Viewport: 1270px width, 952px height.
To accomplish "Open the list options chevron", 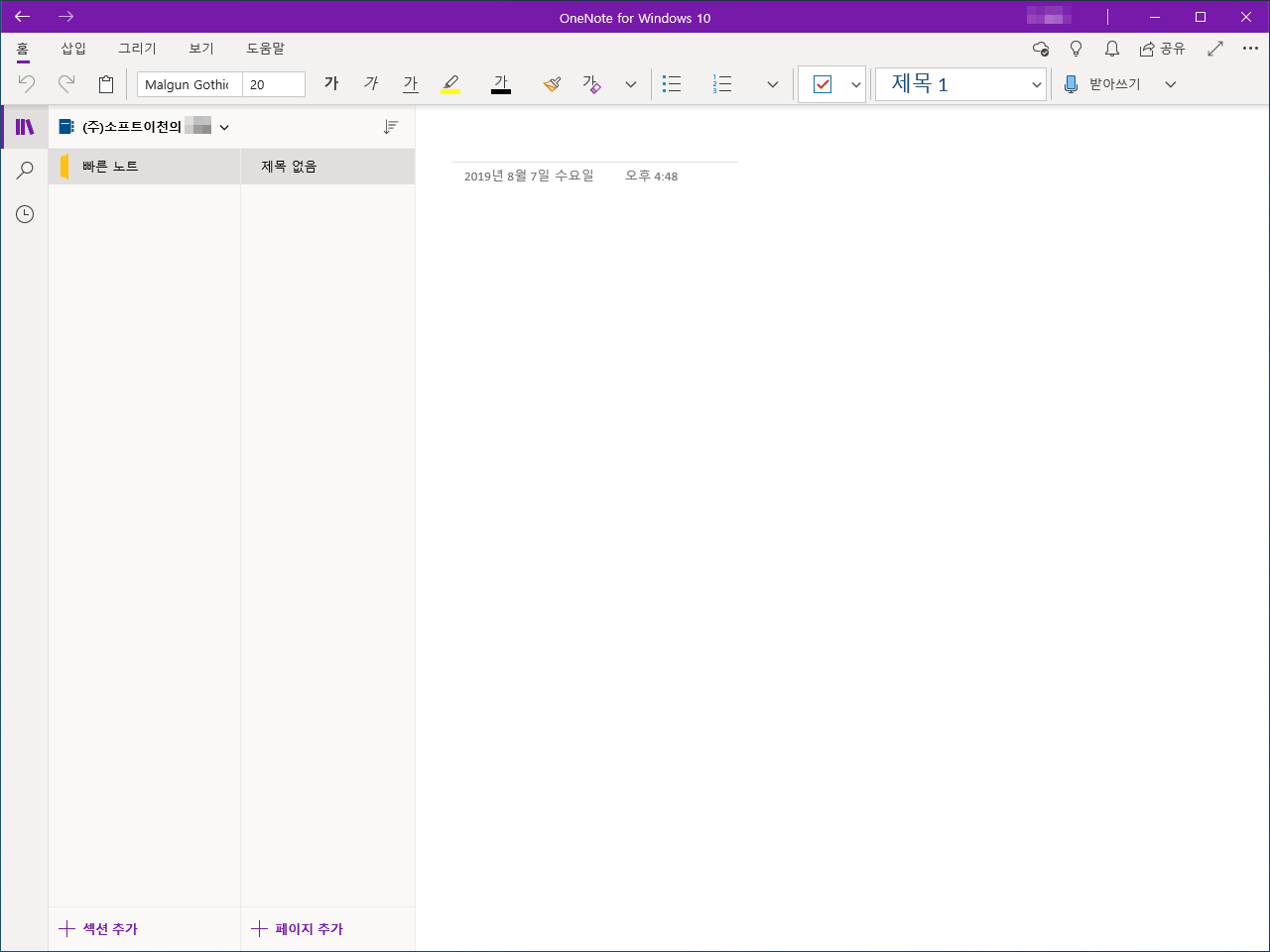I will pos(773,84).
